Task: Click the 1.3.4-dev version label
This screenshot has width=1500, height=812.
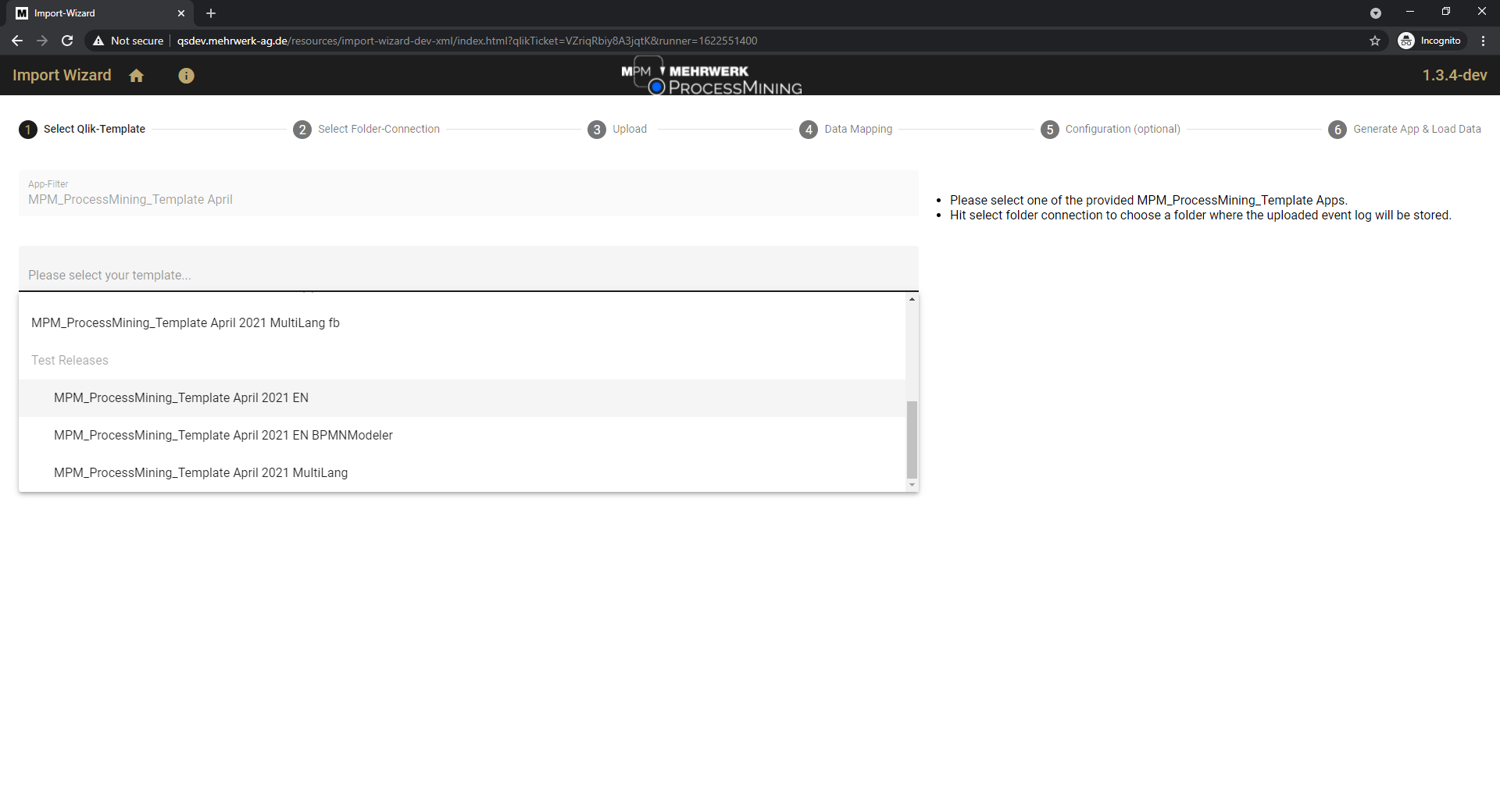Action: pyautogui.click(x=1455, y=75)
